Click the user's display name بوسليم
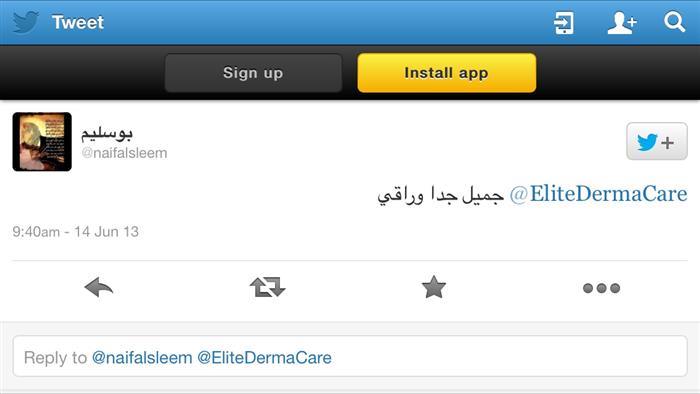 pyautogui.click(x=107, y=133)
